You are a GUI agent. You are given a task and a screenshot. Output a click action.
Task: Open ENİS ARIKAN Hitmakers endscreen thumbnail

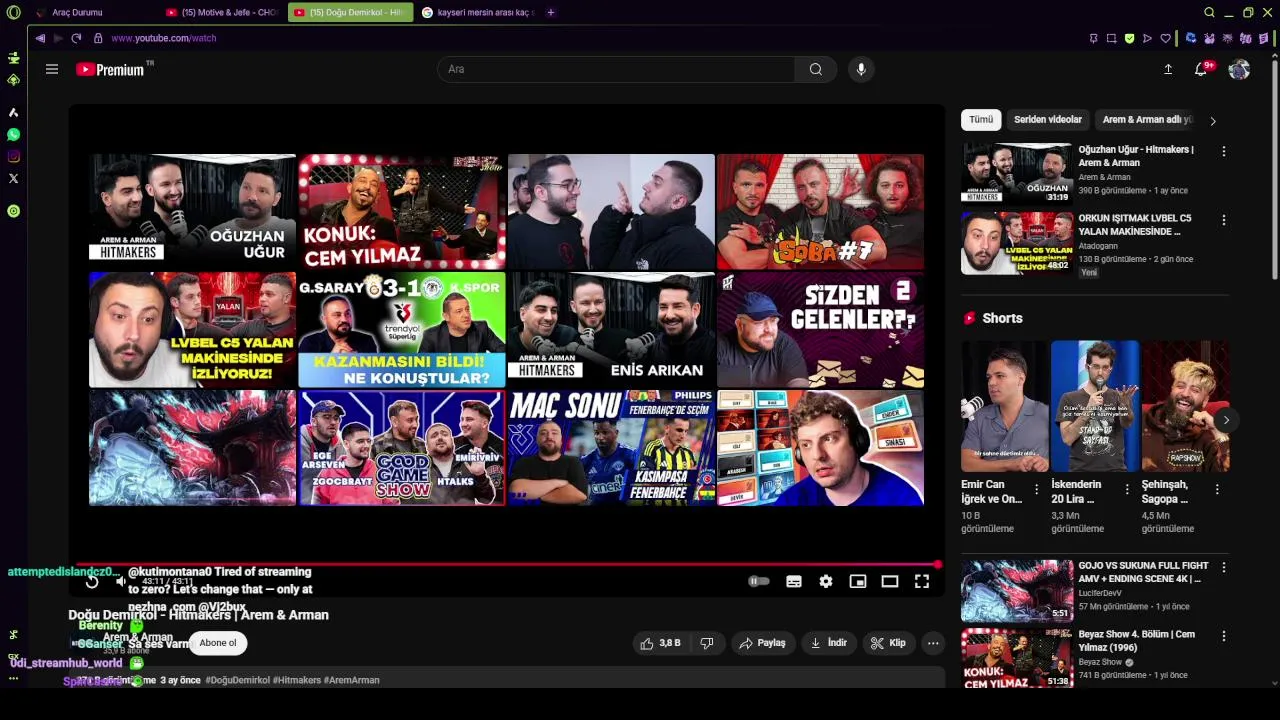(x=611, y=330)
